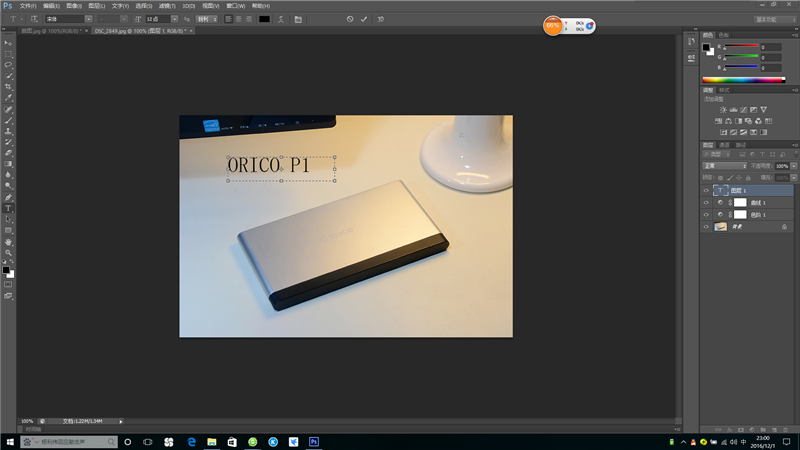The image size is (800, 450).
Task: Select the Crop tool
Action: click(x=8, y=87)
